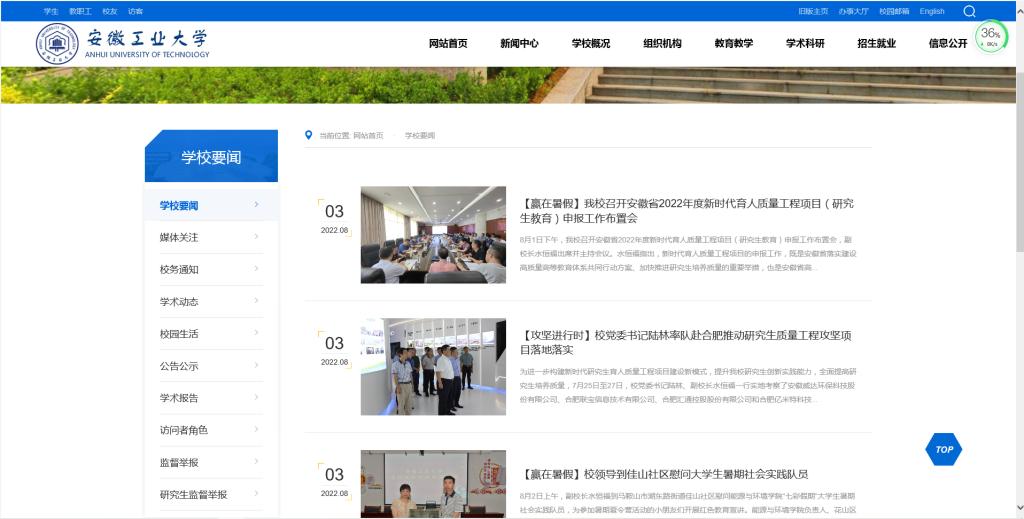Viewport: 1024px width, 519px height.
Task: Expand the 媒体关注 sidebar arrow
Action: 256,237
